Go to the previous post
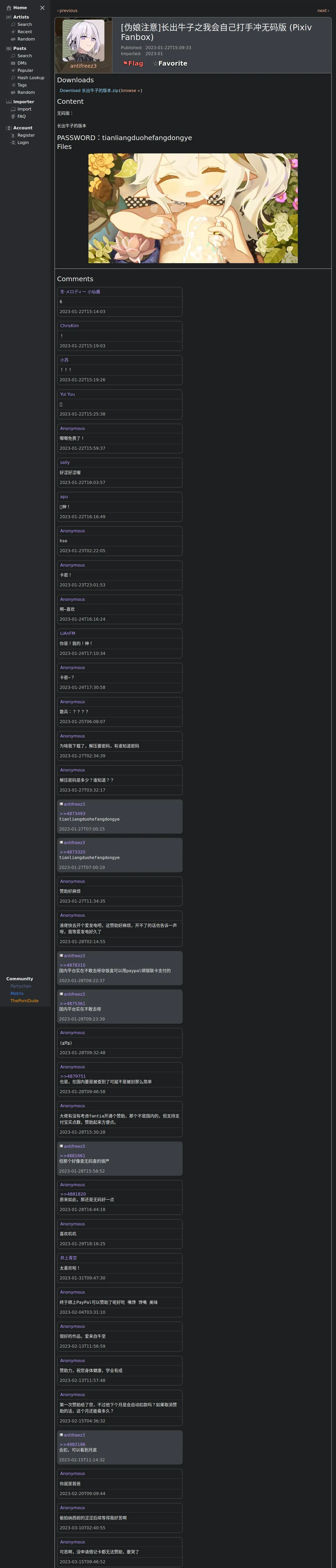336x1568 pixels. (x=67, y=10)
